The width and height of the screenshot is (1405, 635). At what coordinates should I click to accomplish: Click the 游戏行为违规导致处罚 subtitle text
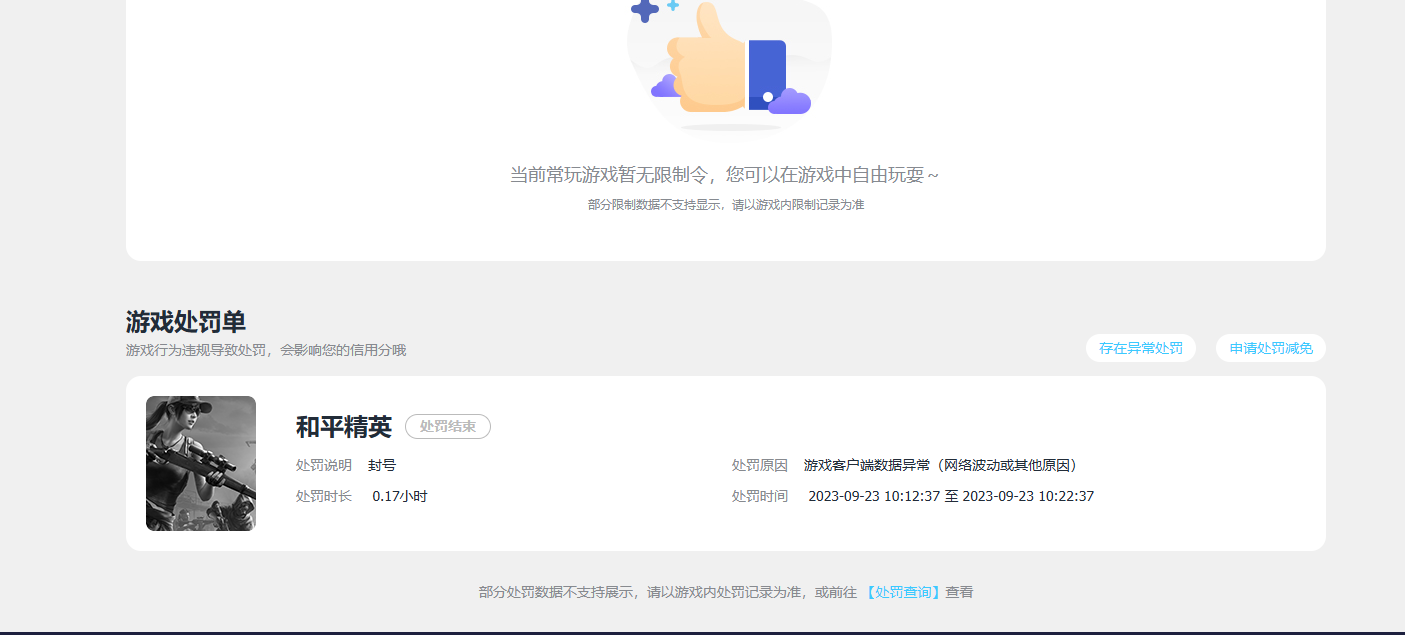[x=266, y=350]
